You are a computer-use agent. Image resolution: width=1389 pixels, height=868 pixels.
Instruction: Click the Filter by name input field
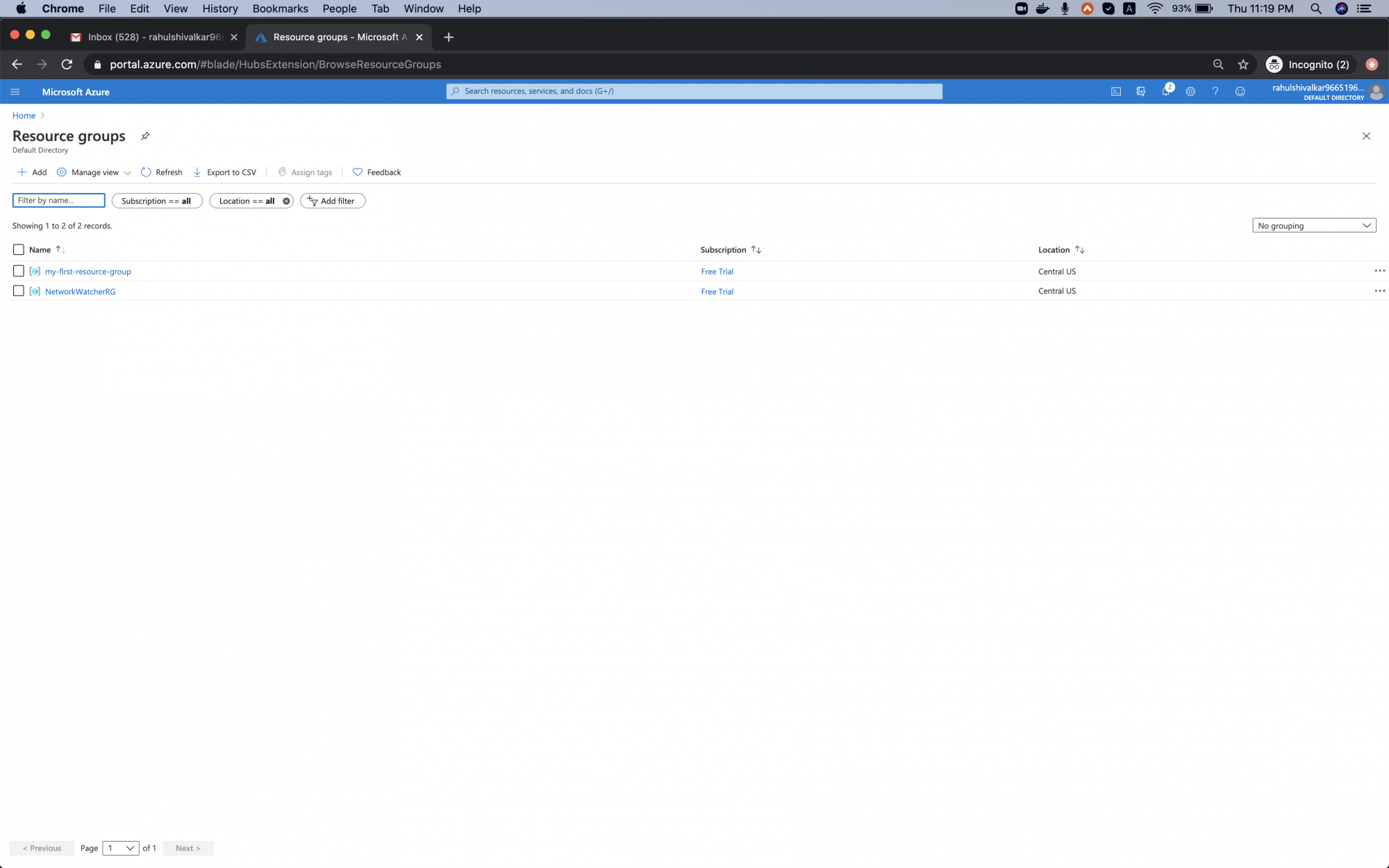pyautogui.click(x=59, y=200)
